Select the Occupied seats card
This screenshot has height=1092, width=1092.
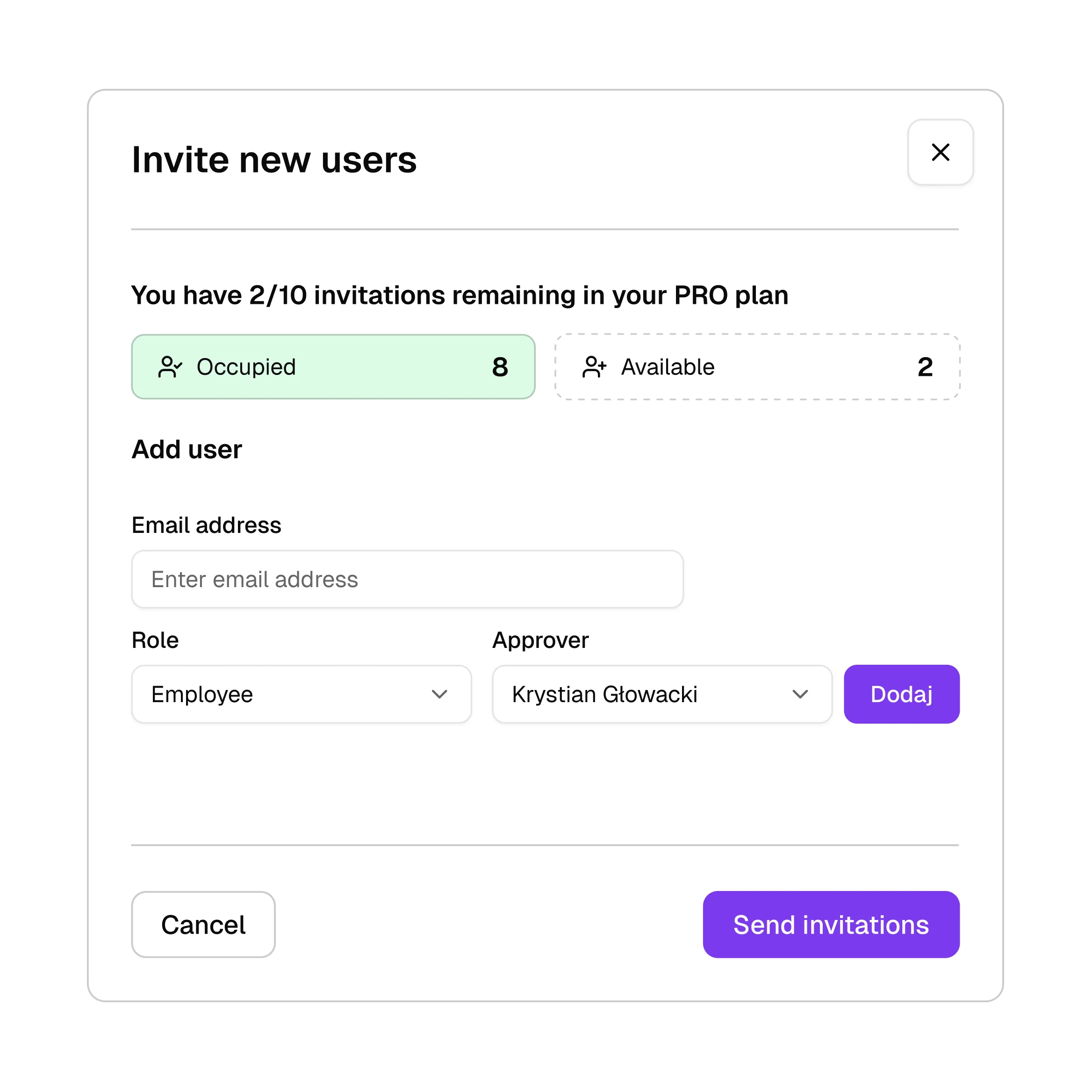click(333, 367)
